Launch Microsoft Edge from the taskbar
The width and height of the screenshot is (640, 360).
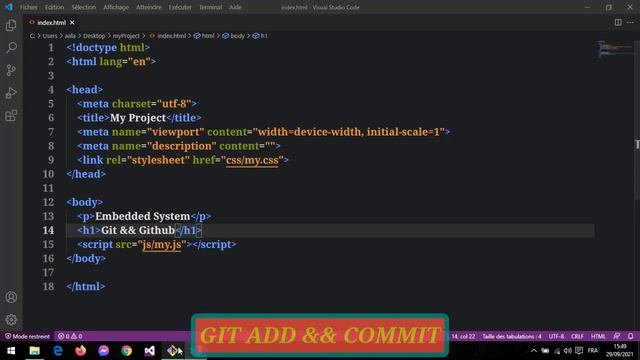(58, 351)
